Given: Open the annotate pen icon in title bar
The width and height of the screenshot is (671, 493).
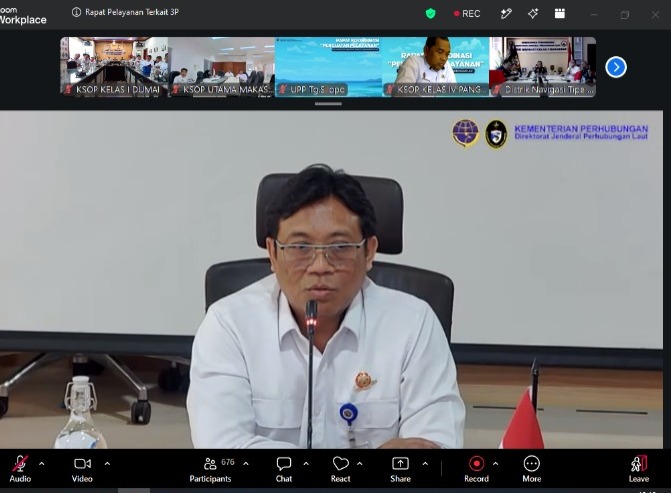Looking at the screenshot, I should click(x=506, y=14).
